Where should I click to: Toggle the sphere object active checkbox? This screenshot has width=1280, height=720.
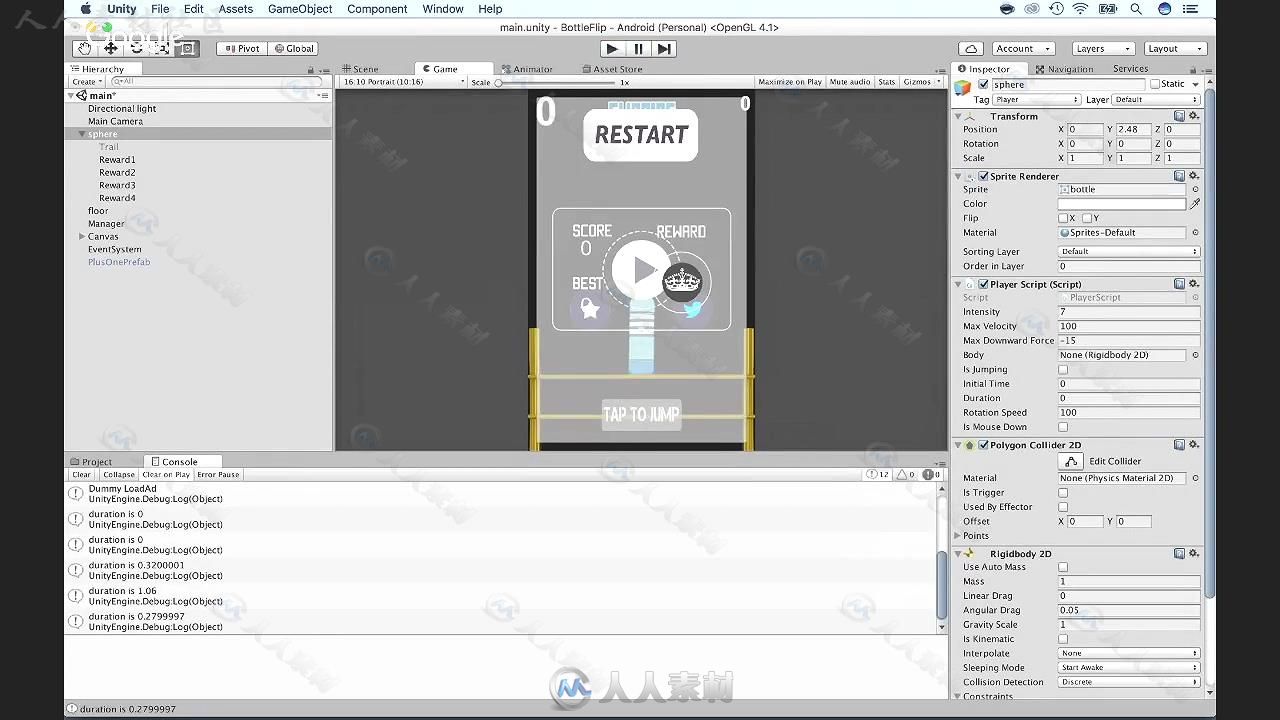click(983, 85)
